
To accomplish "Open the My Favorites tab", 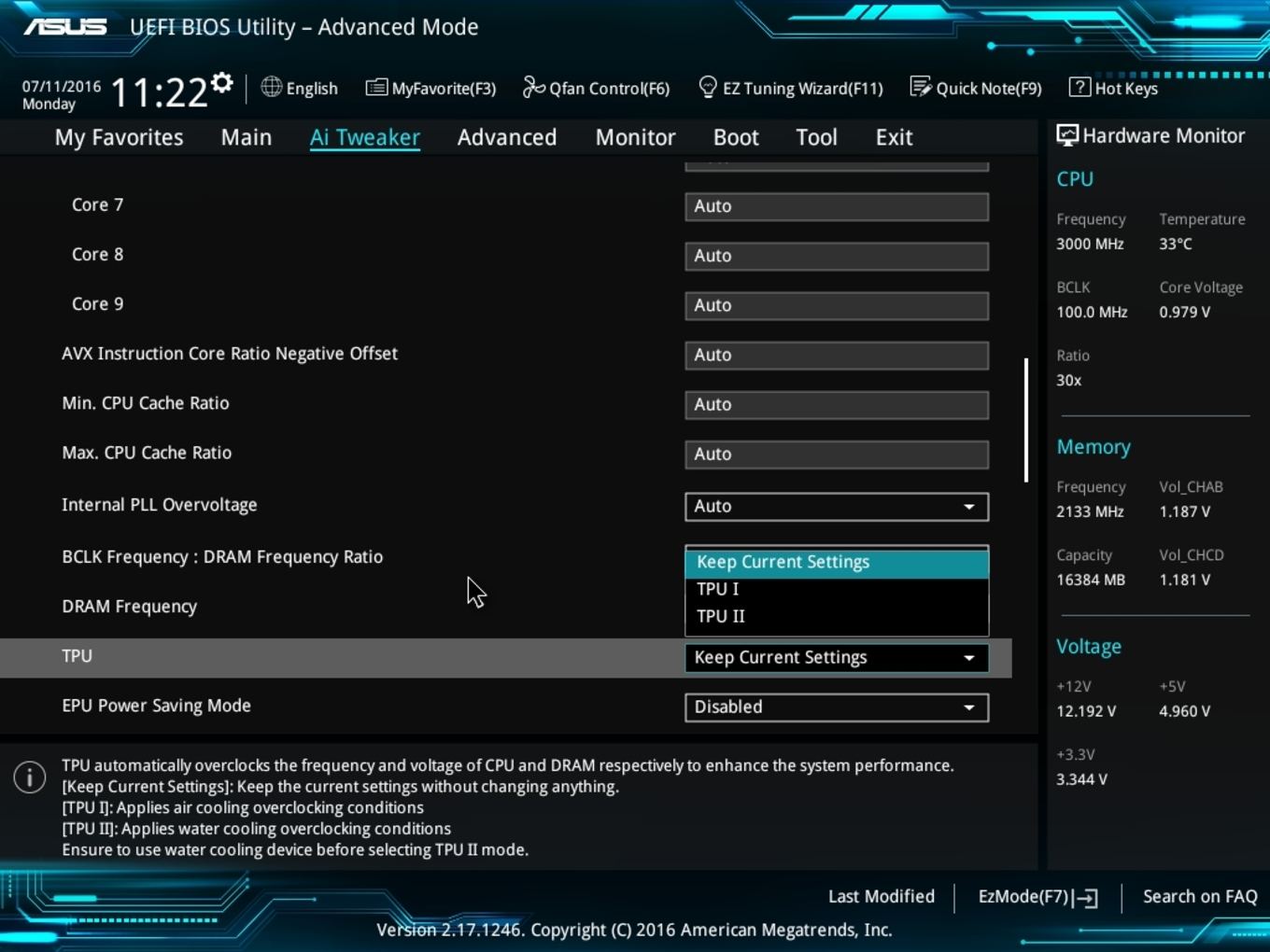I will (x=119, y=137).
